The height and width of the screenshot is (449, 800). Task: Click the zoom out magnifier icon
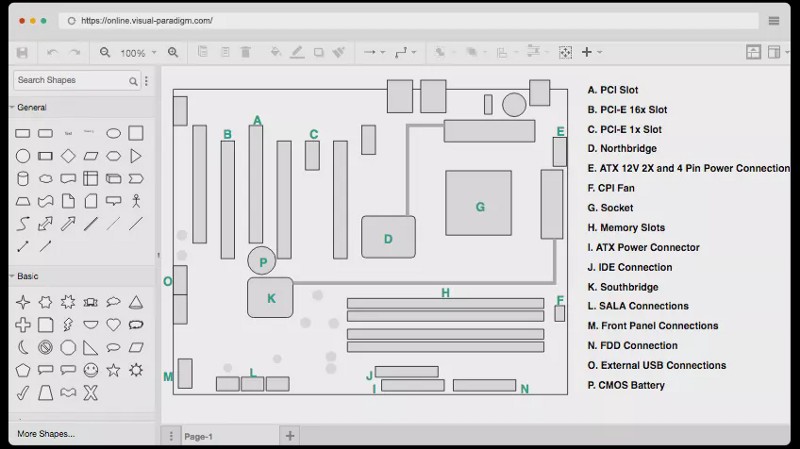[105, 52]
